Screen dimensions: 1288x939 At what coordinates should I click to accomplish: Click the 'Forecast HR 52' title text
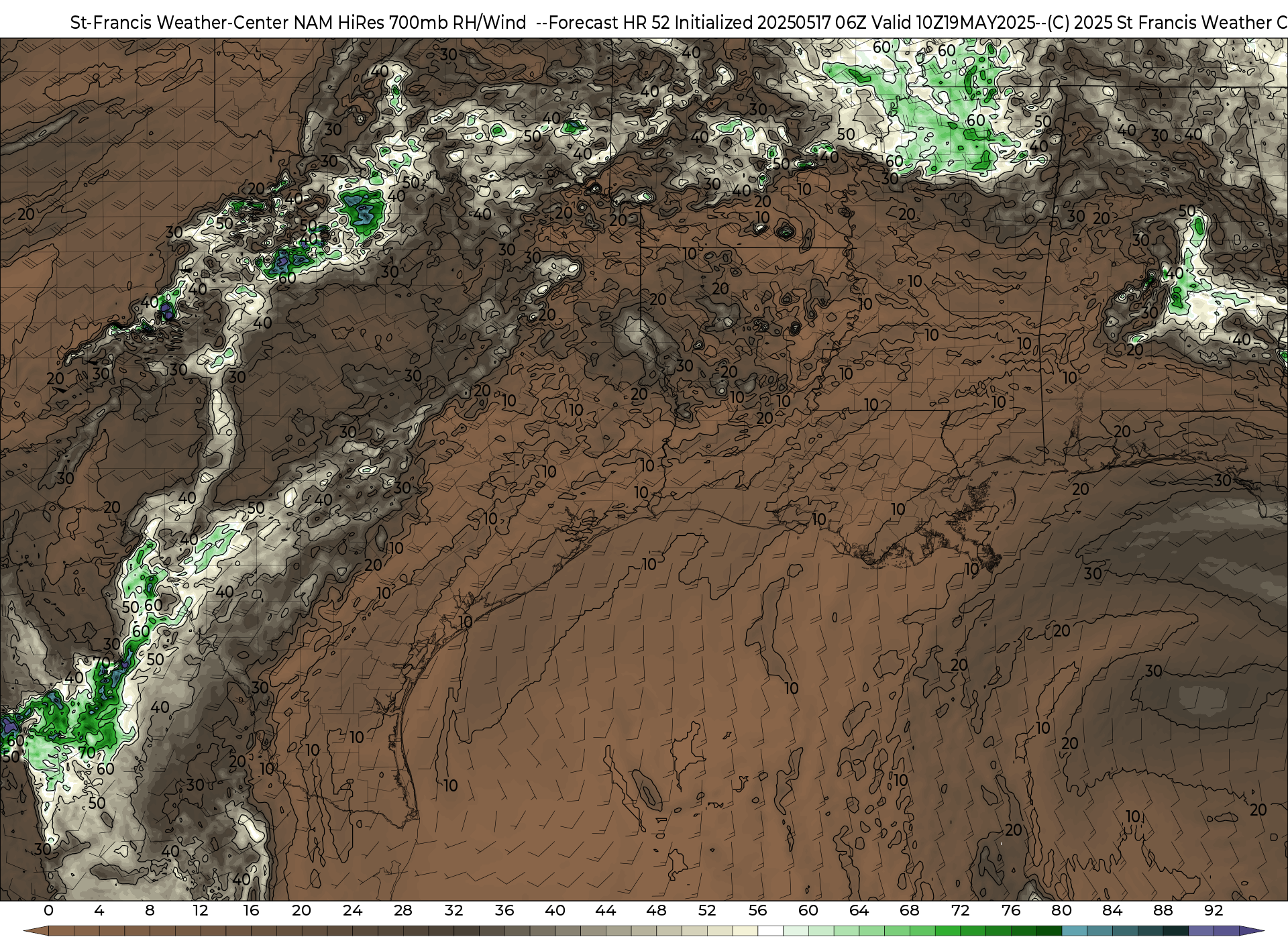[609, 22]
